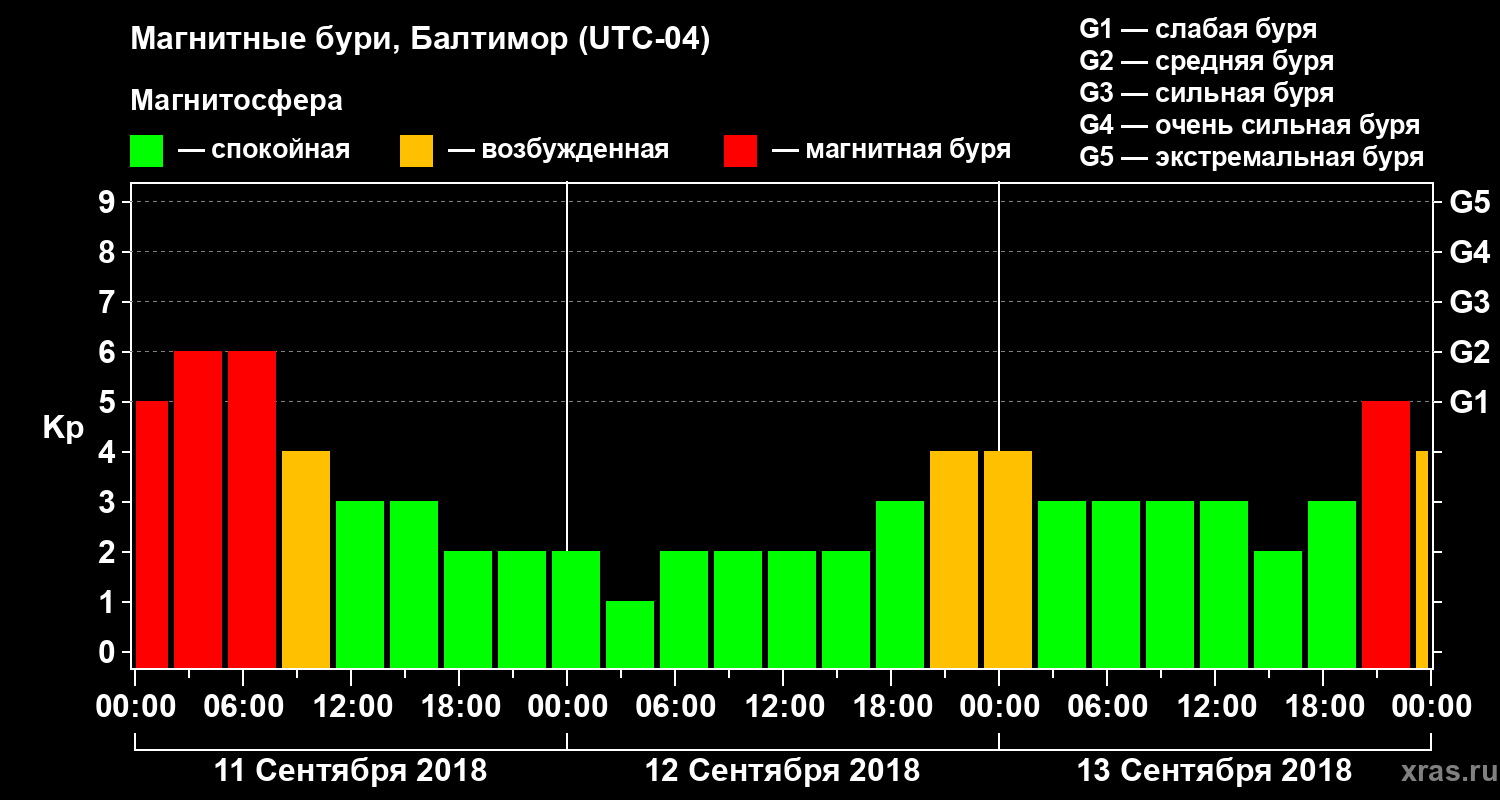Click the green "спокойная" legend swatch
The height and width of the screenshot is (800, 1500).
click(146, 151)
